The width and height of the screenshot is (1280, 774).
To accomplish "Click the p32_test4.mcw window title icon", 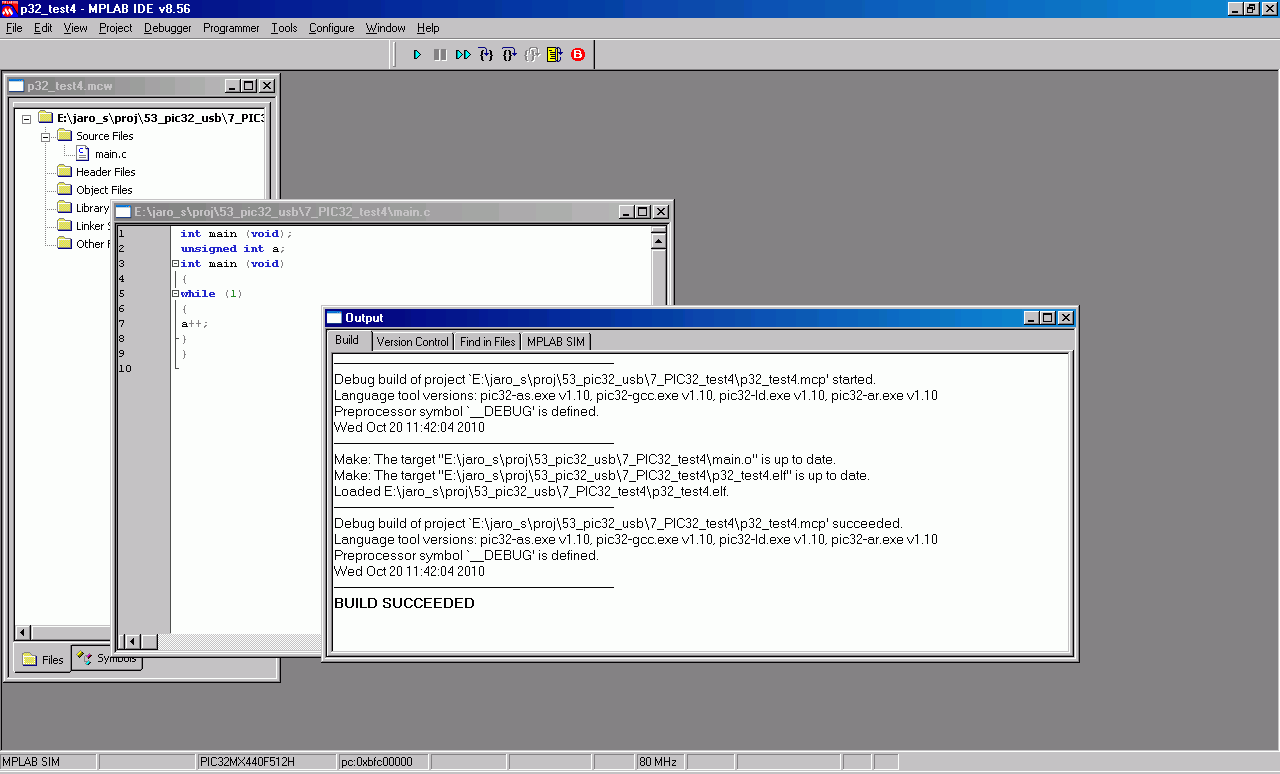I will tap(16, 86).
